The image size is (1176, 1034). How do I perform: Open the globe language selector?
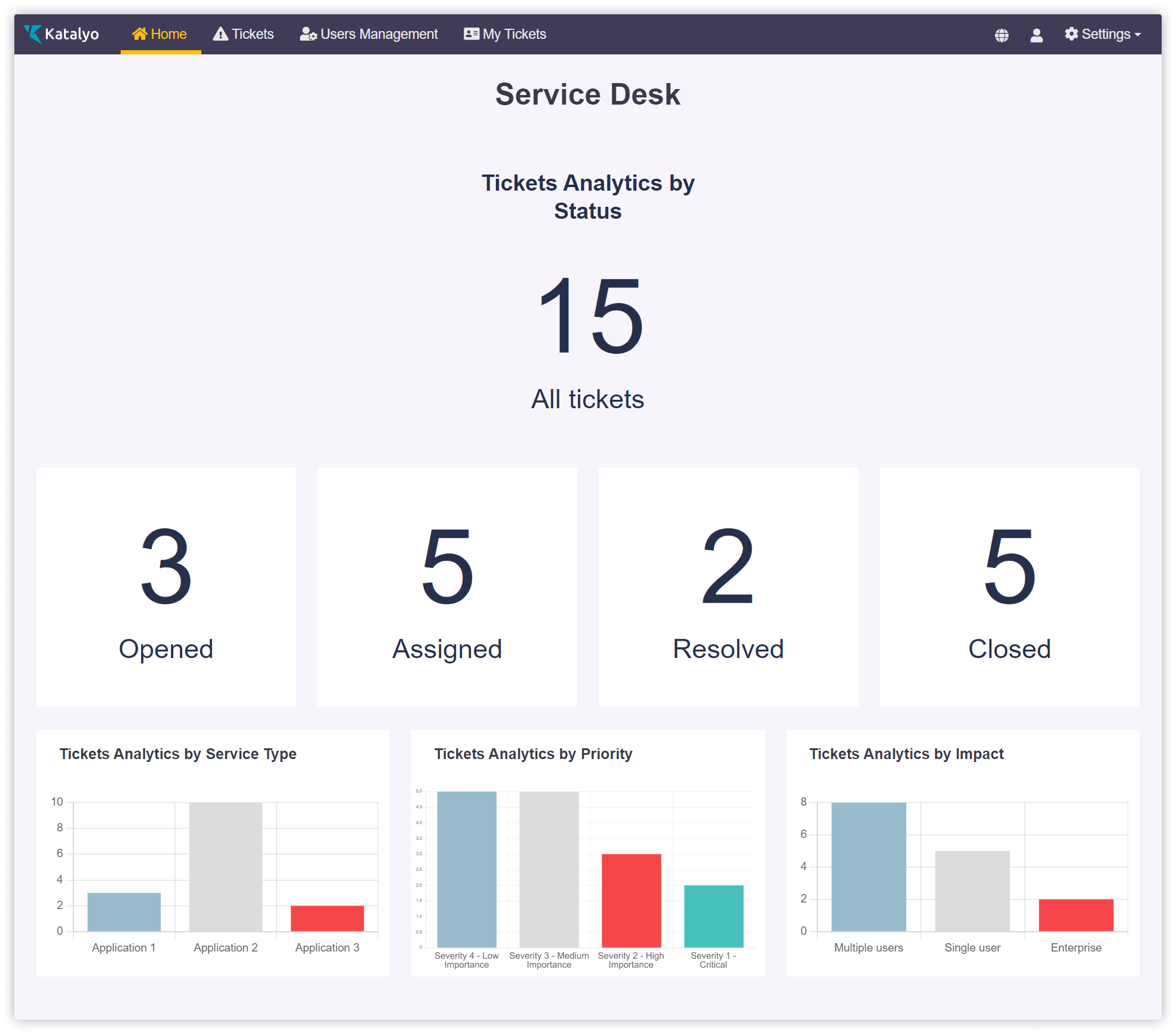click(x=1002, y=35)
